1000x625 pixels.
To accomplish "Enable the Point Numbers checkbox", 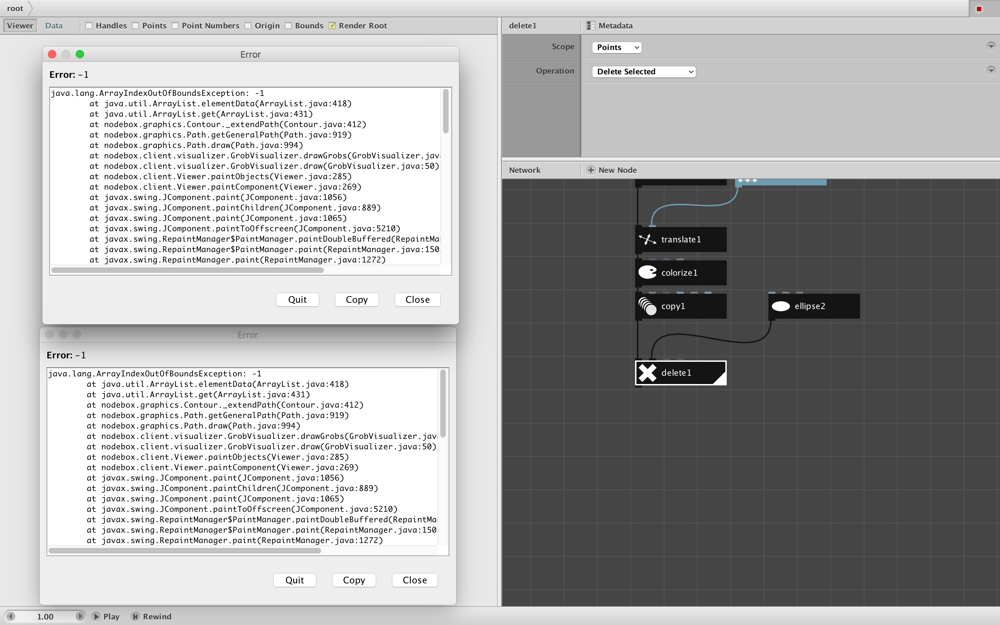I will pyautogui.click(x=175, y=26).
